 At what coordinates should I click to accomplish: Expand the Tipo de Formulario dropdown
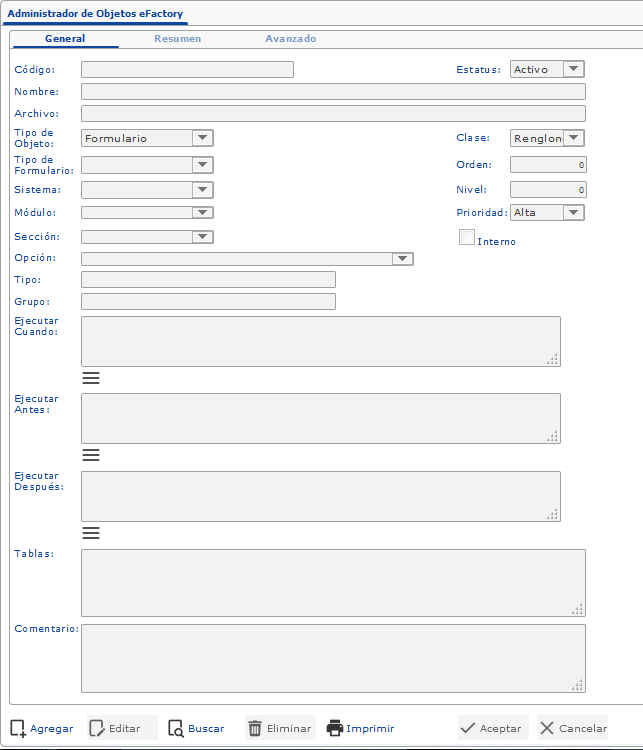[147, 165]
